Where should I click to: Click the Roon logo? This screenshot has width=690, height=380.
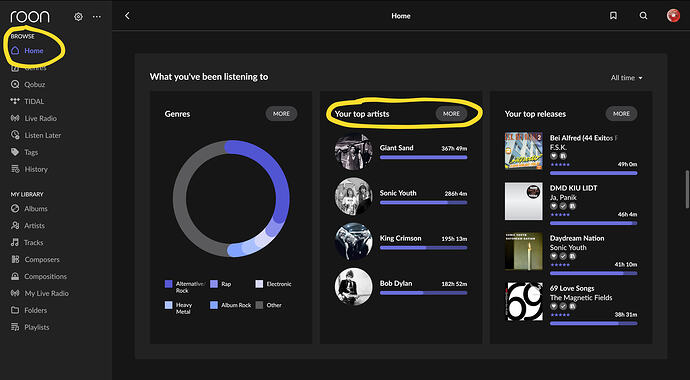click(x=30, y=17)
